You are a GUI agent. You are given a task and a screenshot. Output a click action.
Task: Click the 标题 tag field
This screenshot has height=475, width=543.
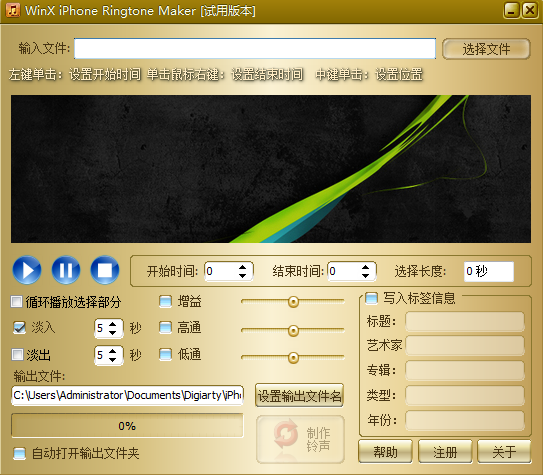(x=465, y=322)
